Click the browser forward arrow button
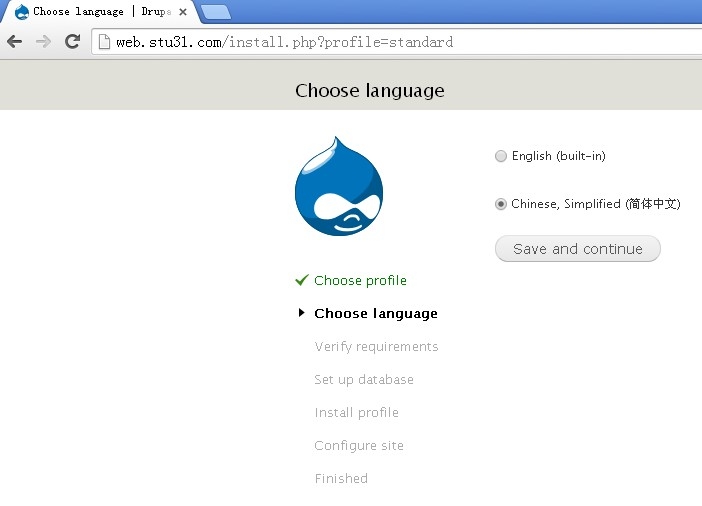 coord(43,42)
